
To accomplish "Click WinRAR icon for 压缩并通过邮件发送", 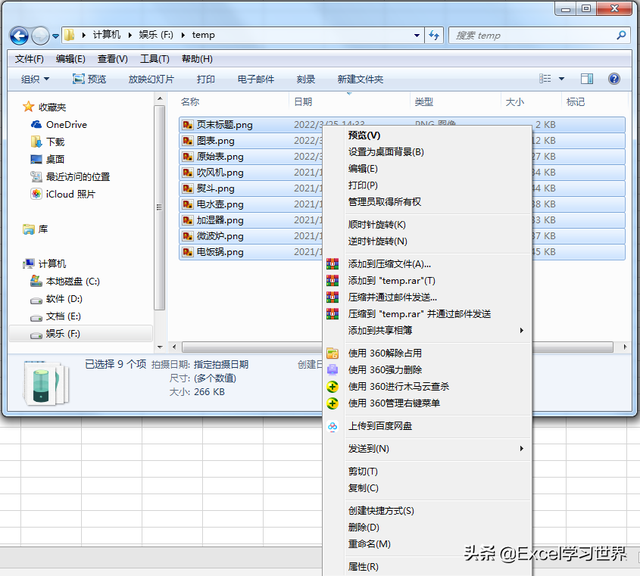I will [332, 297].
